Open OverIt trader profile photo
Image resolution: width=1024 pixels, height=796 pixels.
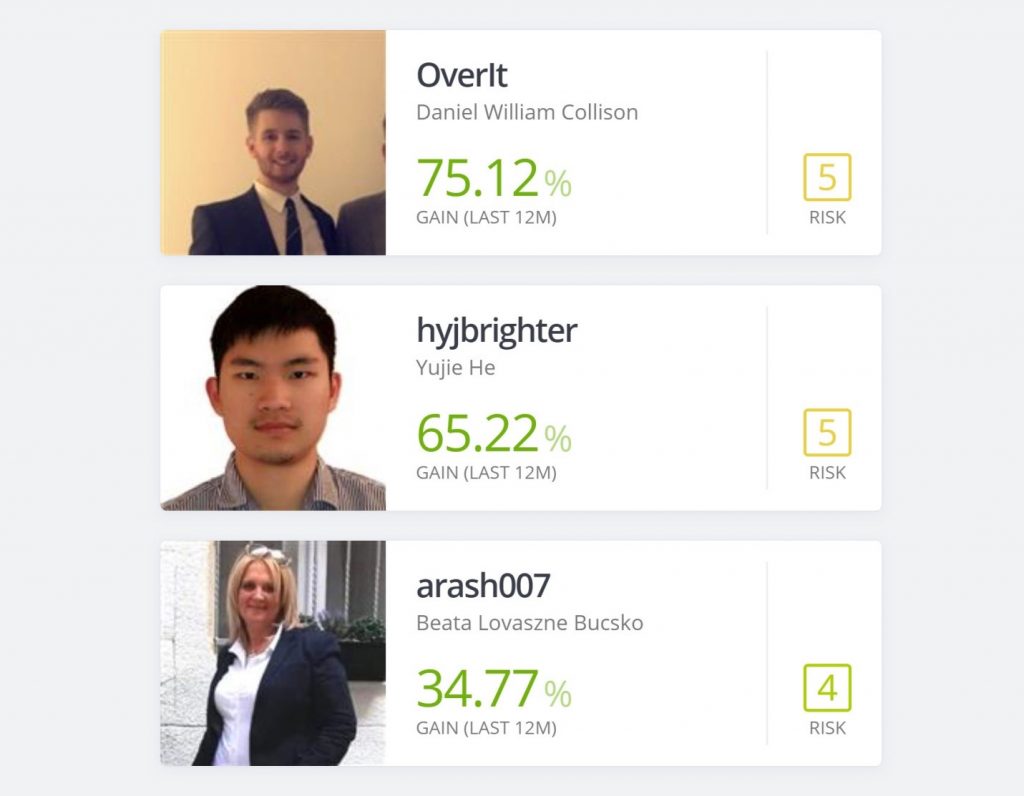pos(273,142)
